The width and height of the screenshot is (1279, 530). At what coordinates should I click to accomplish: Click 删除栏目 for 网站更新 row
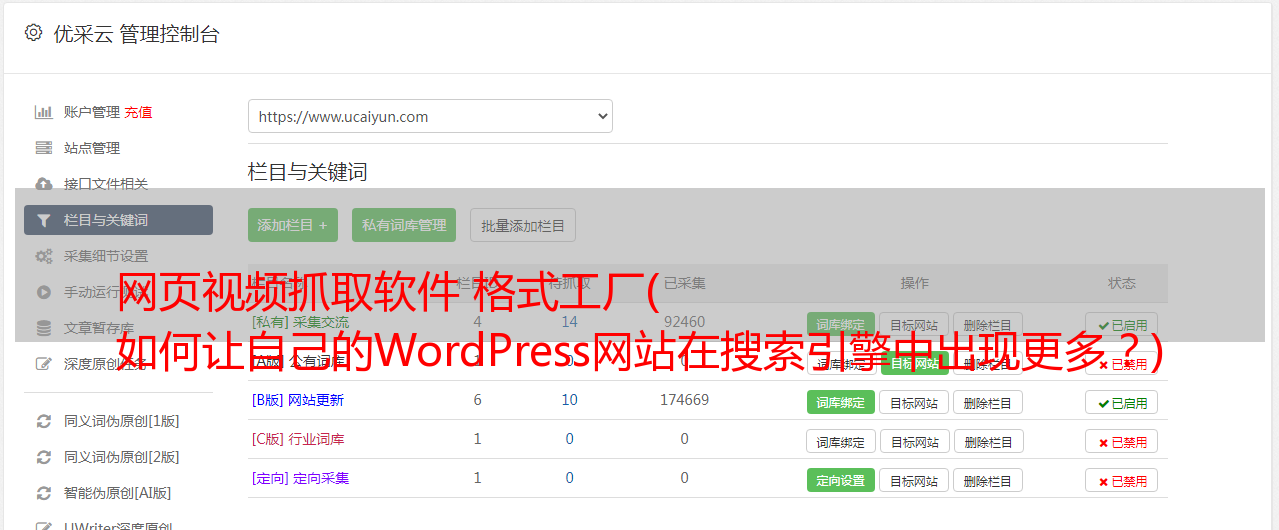(x=988, y=402)
